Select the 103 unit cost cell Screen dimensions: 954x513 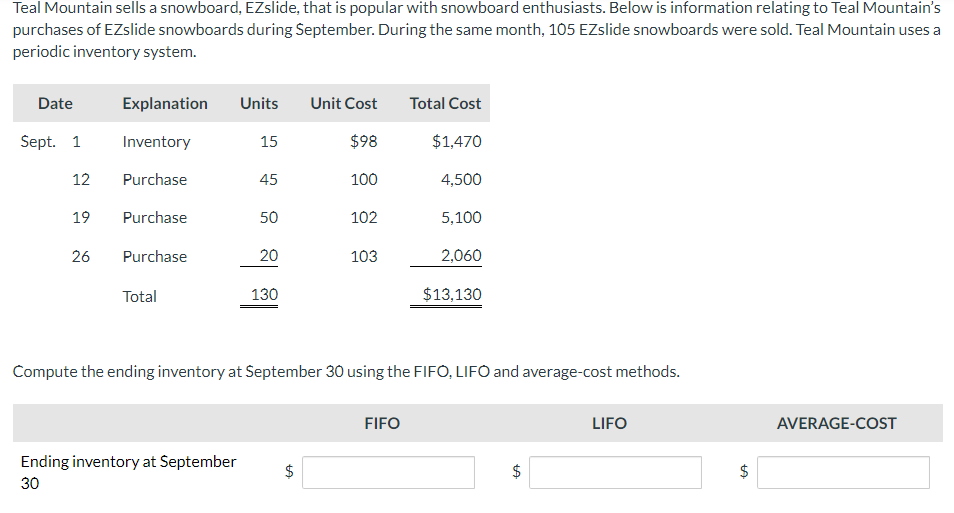(x=364, y=256)
